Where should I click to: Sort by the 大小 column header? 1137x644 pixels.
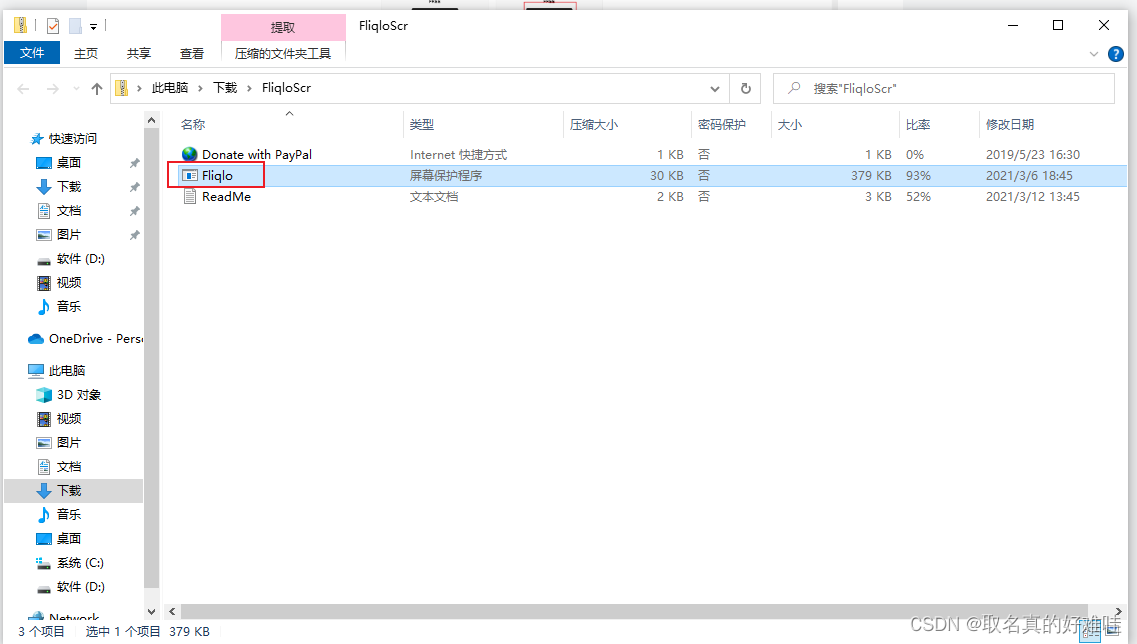click(x=790, y=125)
